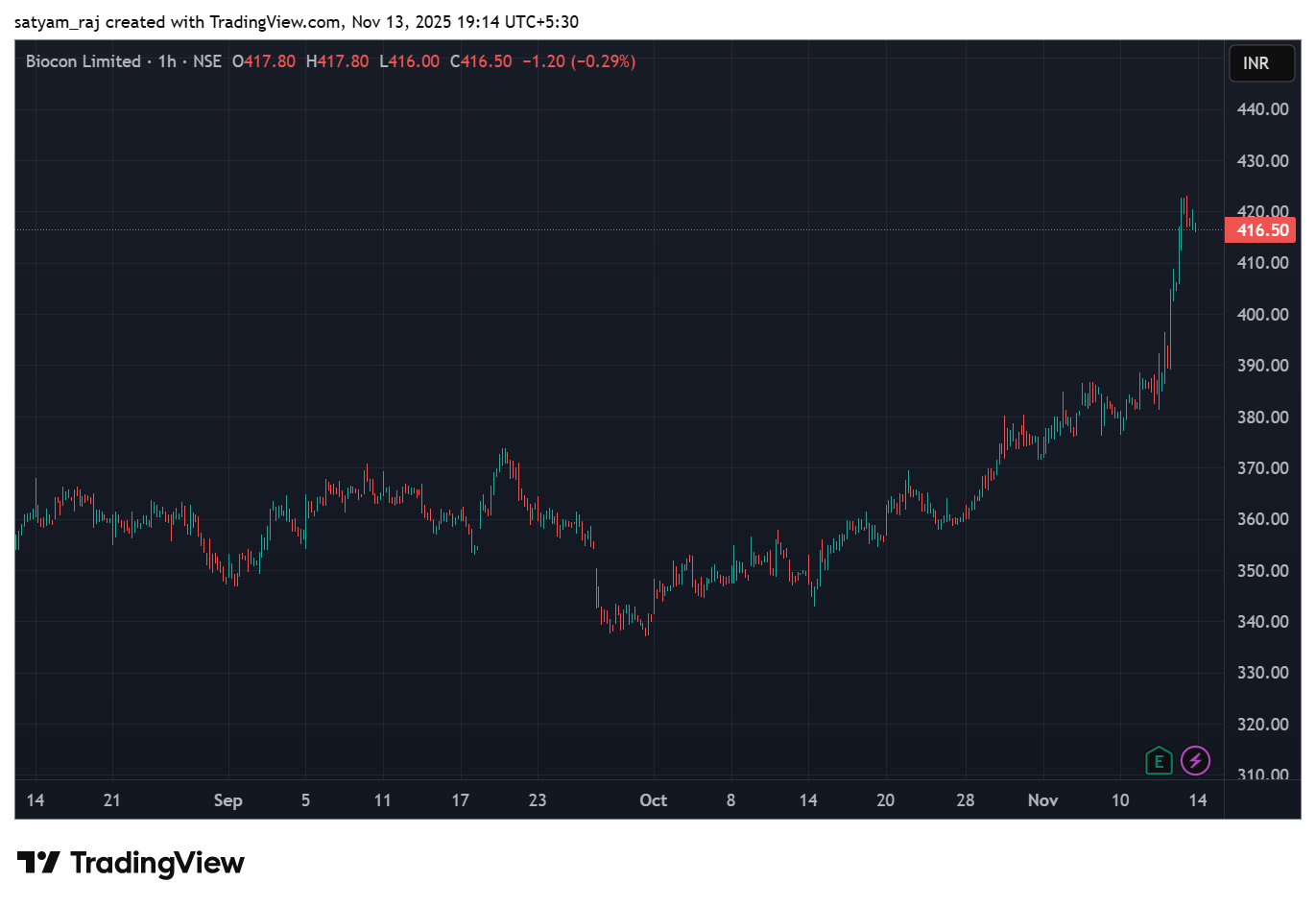Screen dimensions: 1316x906
Task: Click the INR currency button
Action: pyautogui.click(x=1261, y=62)
